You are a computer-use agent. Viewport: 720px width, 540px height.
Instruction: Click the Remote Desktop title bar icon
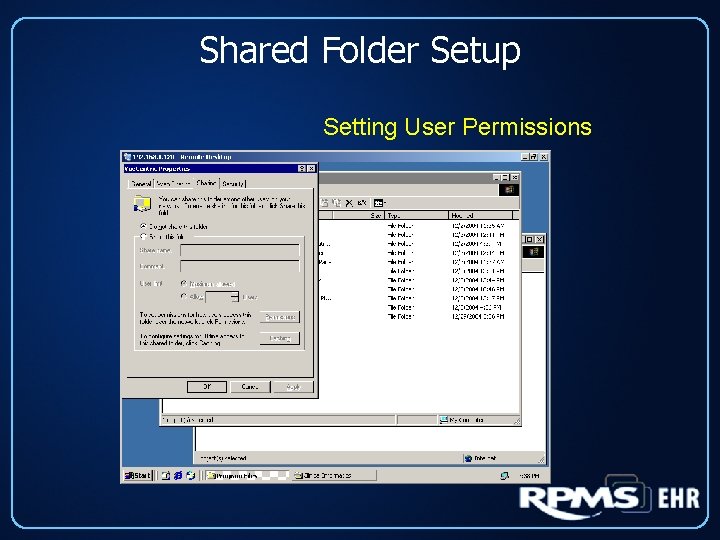(127, 157)
